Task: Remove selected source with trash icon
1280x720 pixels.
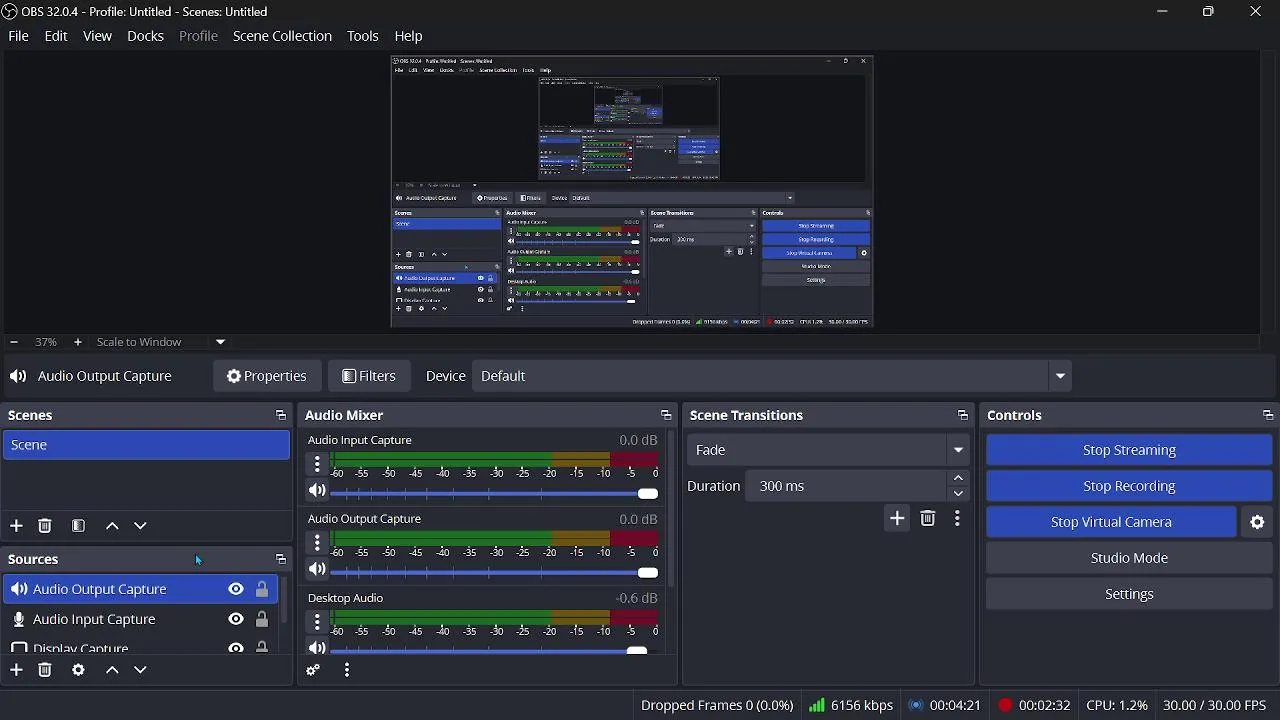Action: [45, 670]
